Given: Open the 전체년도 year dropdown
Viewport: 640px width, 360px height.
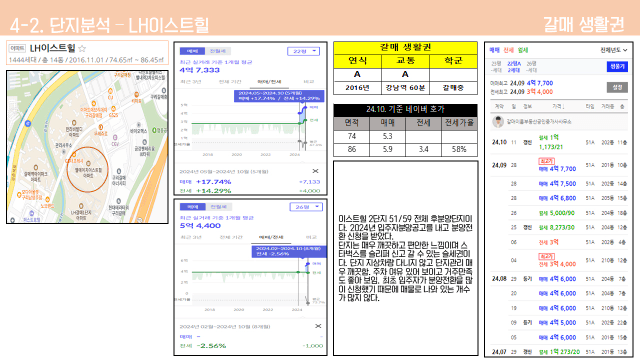Looking at the screenshot, I should click(613, 50).
